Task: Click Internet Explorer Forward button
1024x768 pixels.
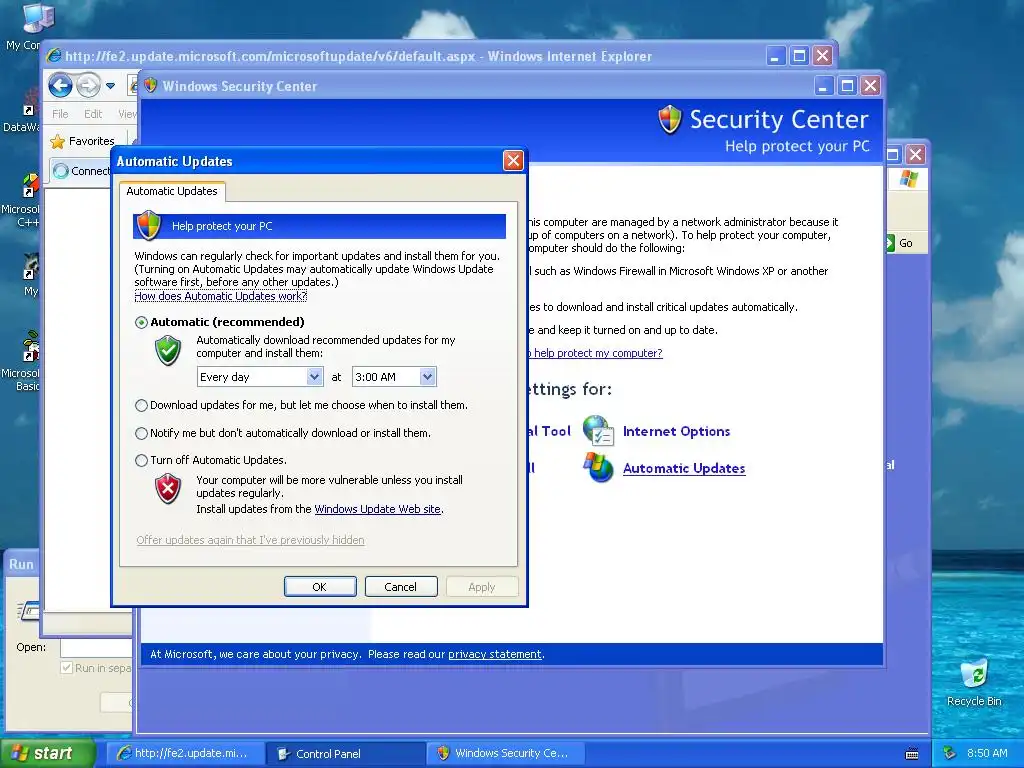Action: point(88,85)
